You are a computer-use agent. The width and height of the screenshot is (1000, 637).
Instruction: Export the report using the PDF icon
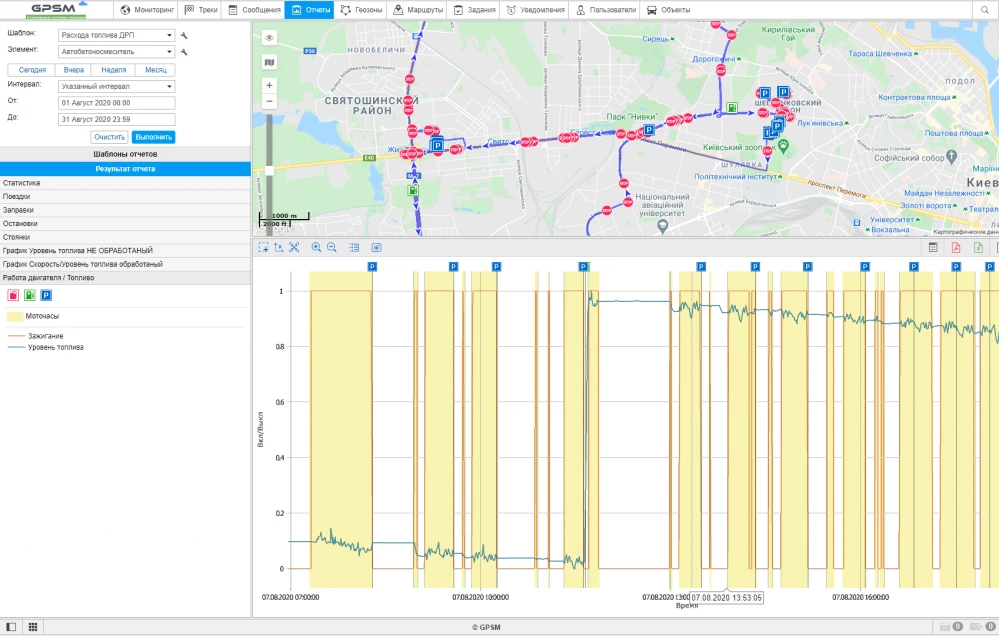(x=956, y=247)
